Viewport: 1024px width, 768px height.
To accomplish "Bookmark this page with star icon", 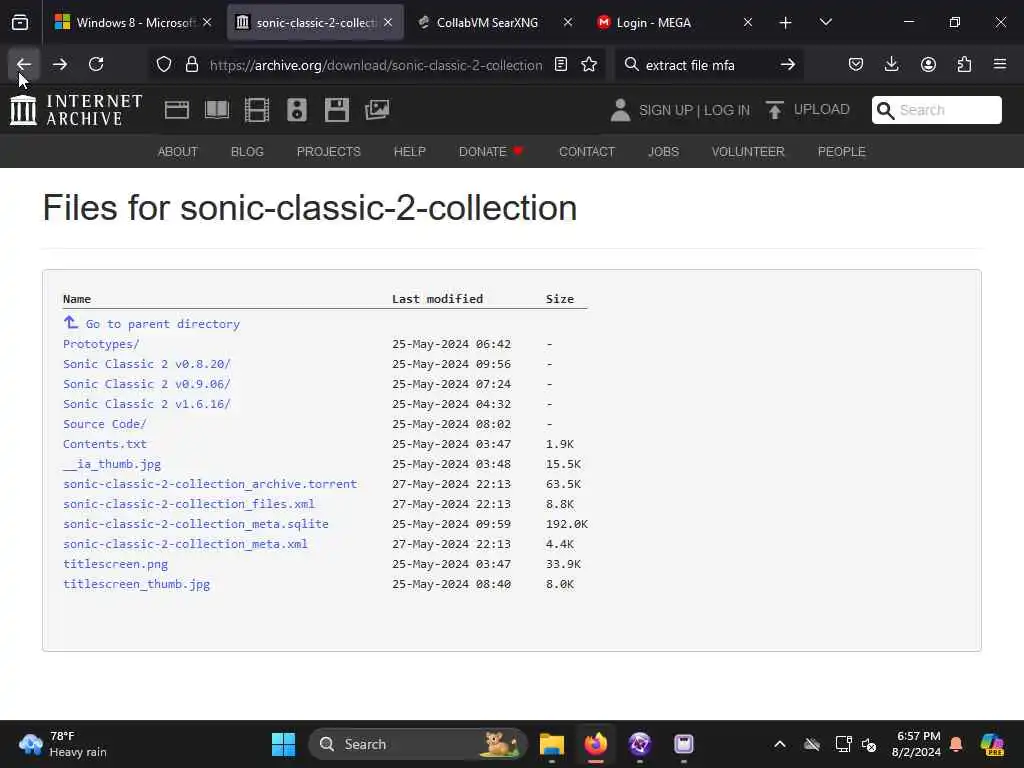I will click(589, 64).
